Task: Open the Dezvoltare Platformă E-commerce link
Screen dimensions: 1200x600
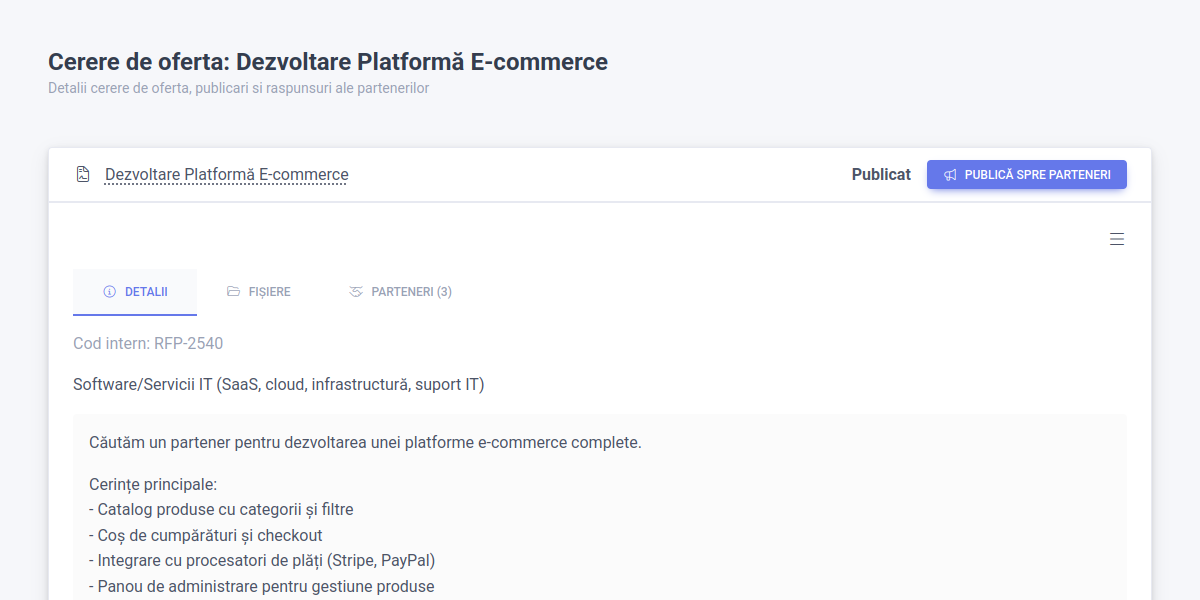Action: (226, 174)
